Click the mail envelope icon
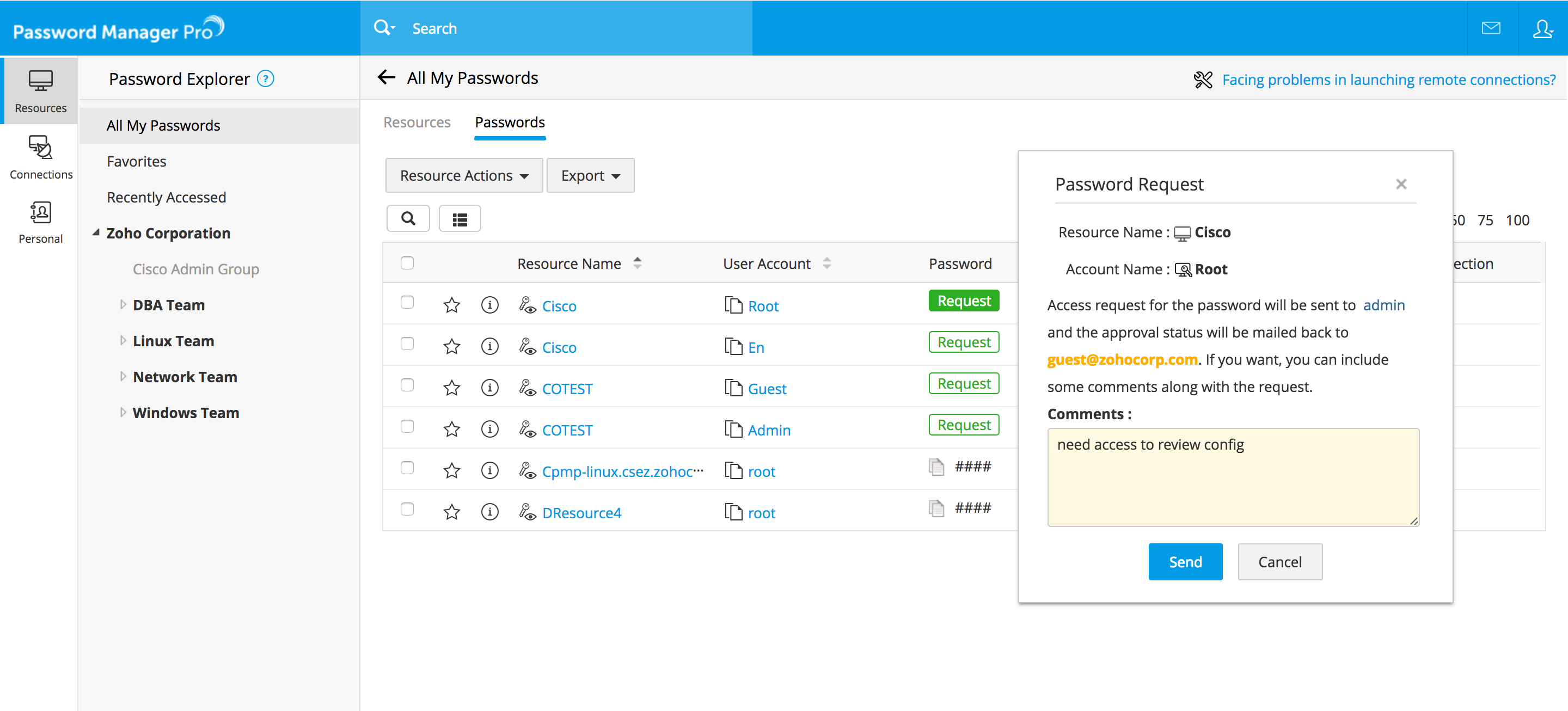The height and width of the screenshot is (711, 1568). 1491,28
